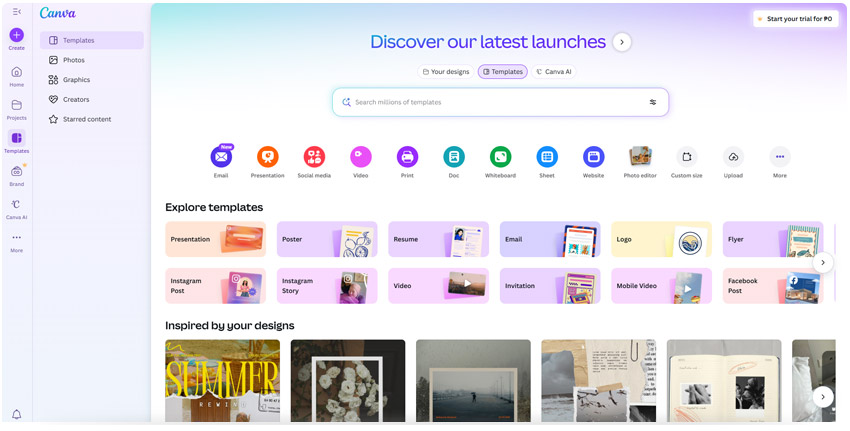
Task: Open Mobile Video template category card
Action: pyautogui.click(x=662, y=286)
